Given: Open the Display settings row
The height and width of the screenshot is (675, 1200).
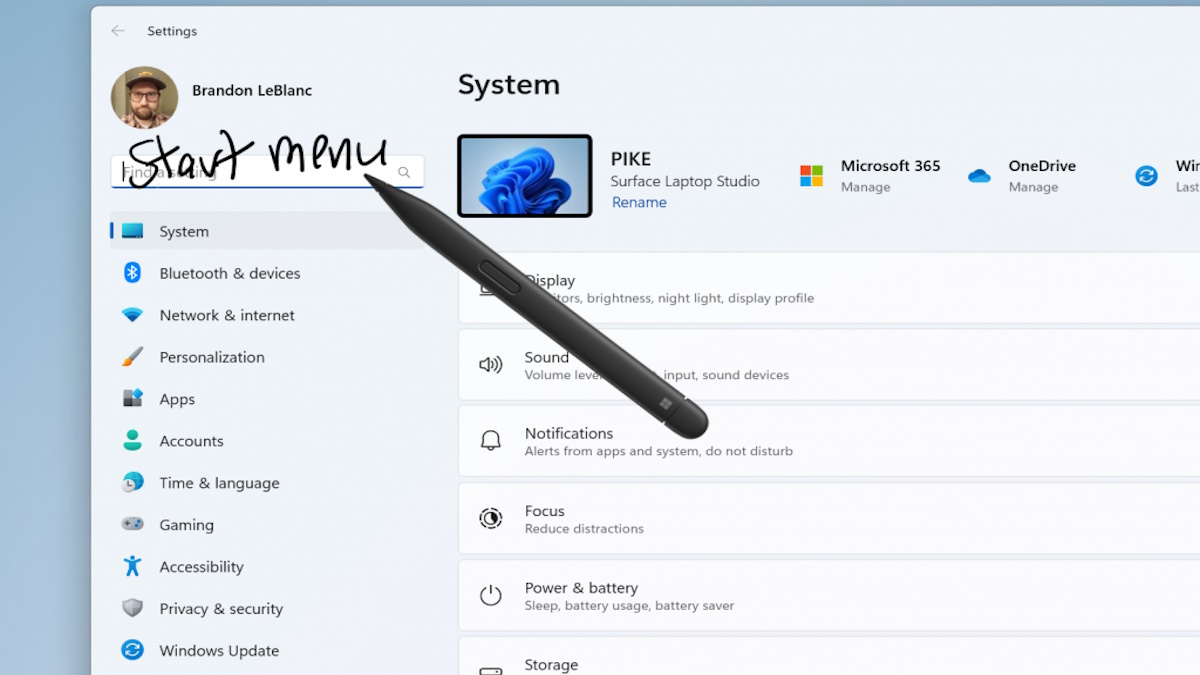Looking at the screenshot, I should click(829, 288).
